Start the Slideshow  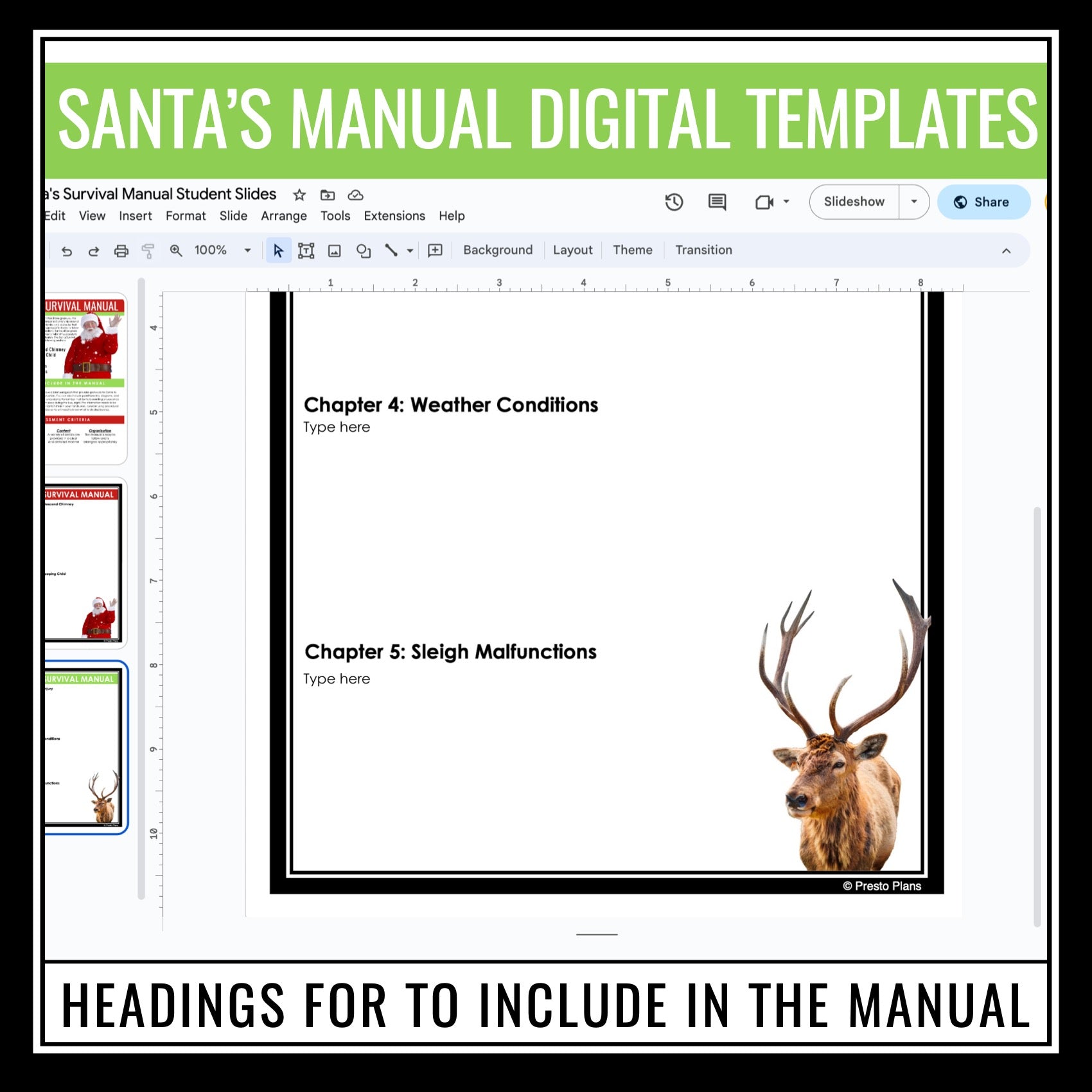pos(854,202)
